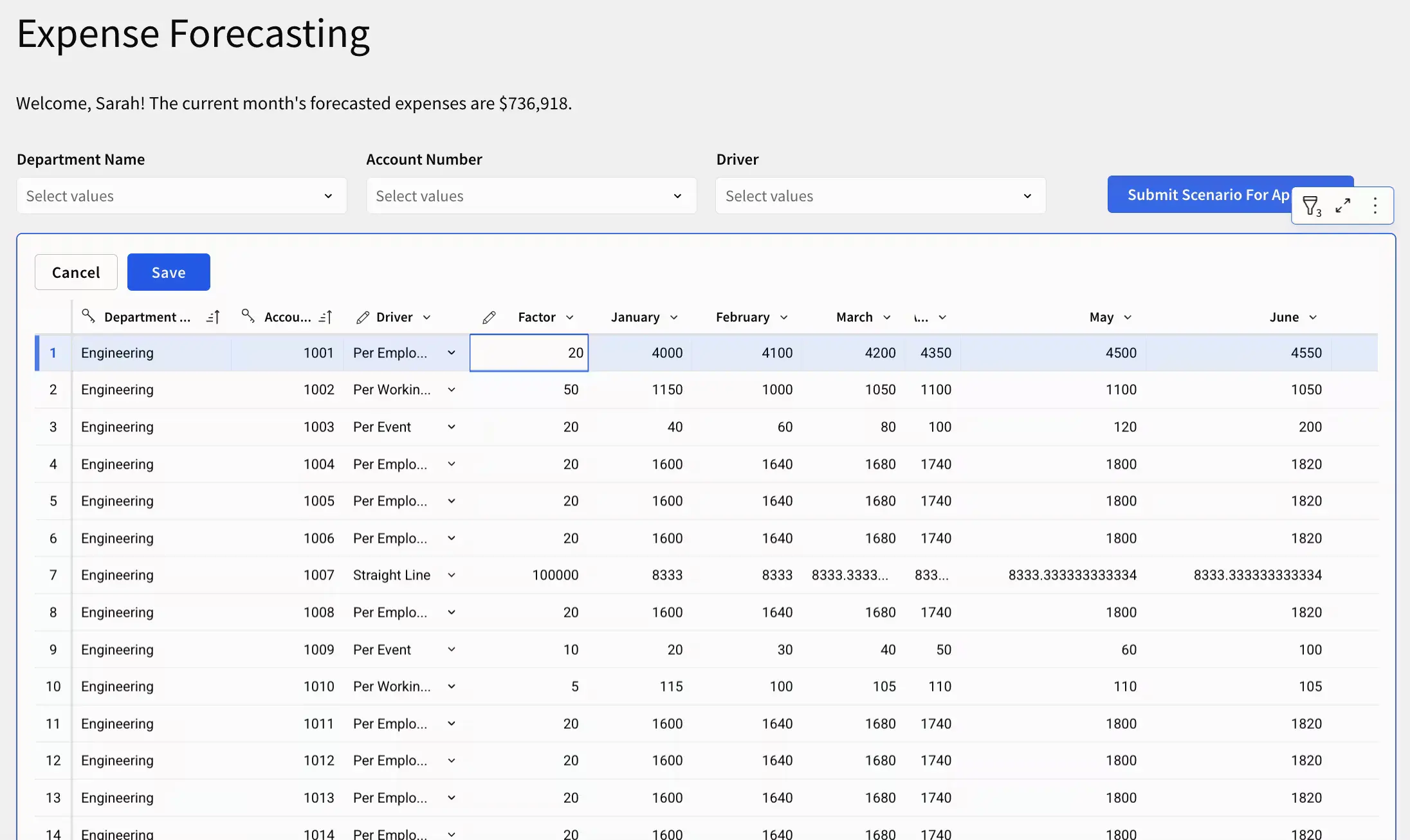This screenshot has width=1410, height=840.
Task: Click the Save button
Action: [169, 272]
